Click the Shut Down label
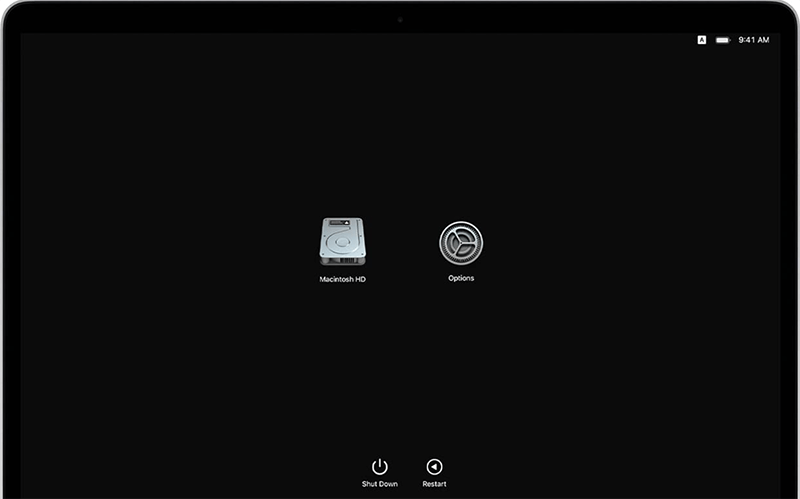 tap(380, 484)
